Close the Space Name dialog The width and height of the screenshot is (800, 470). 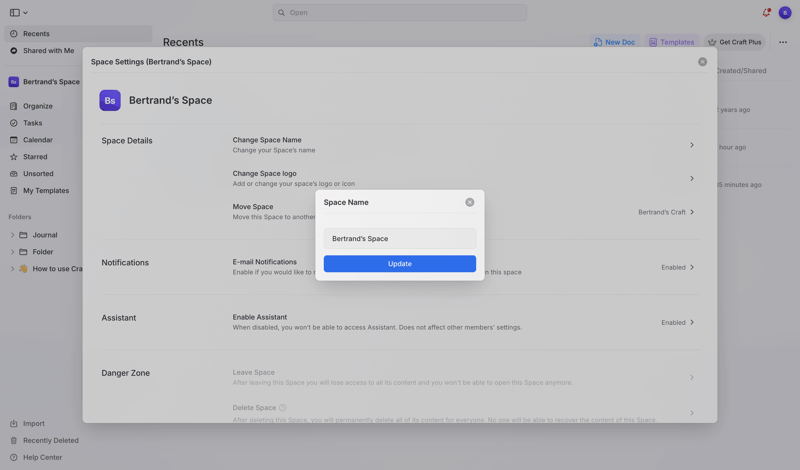point(469,202)
